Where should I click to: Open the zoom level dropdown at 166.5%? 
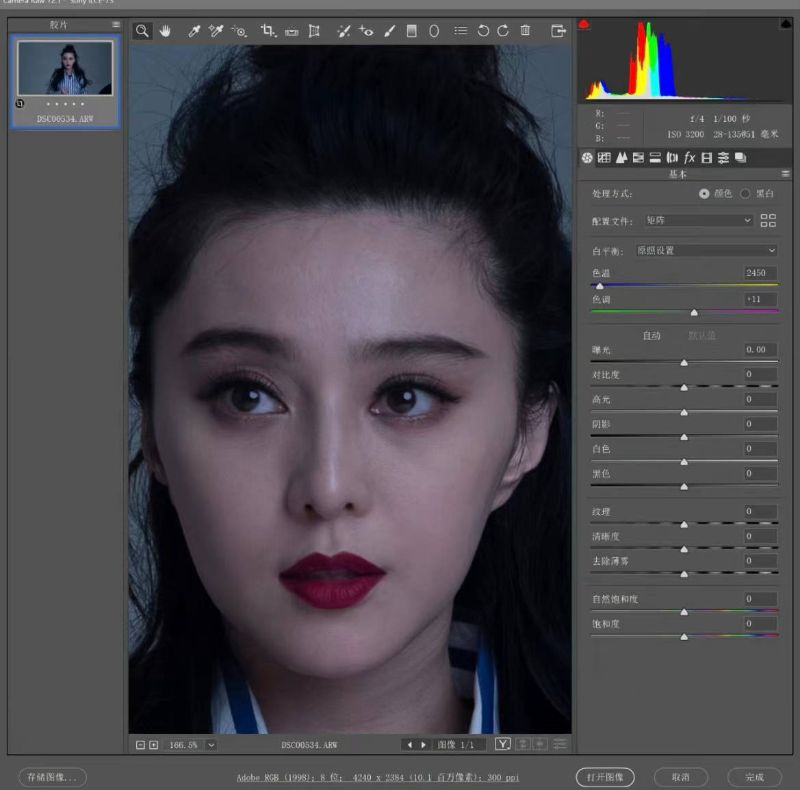pos(211,745)
